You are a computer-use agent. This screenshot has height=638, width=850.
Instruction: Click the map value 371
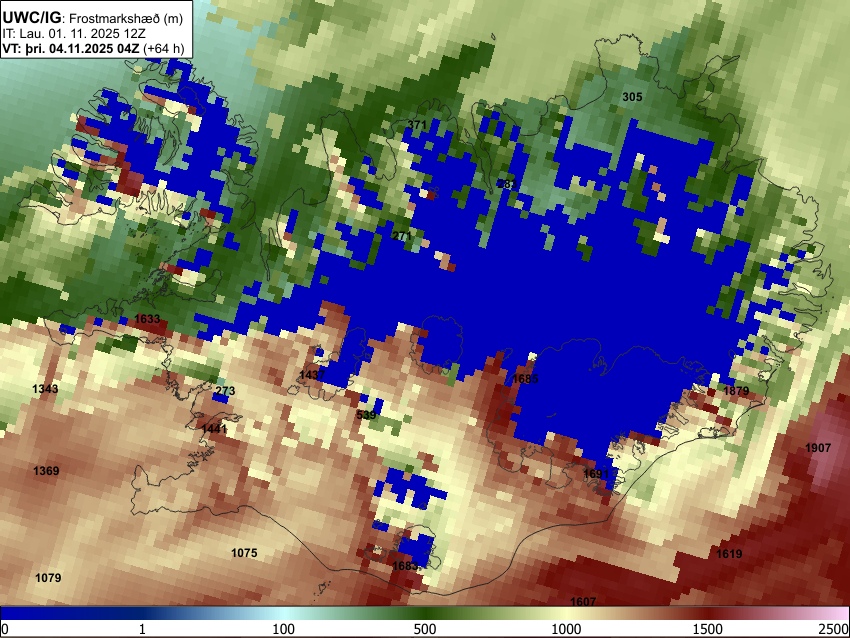pyautogui.click(x=417, y=125)
